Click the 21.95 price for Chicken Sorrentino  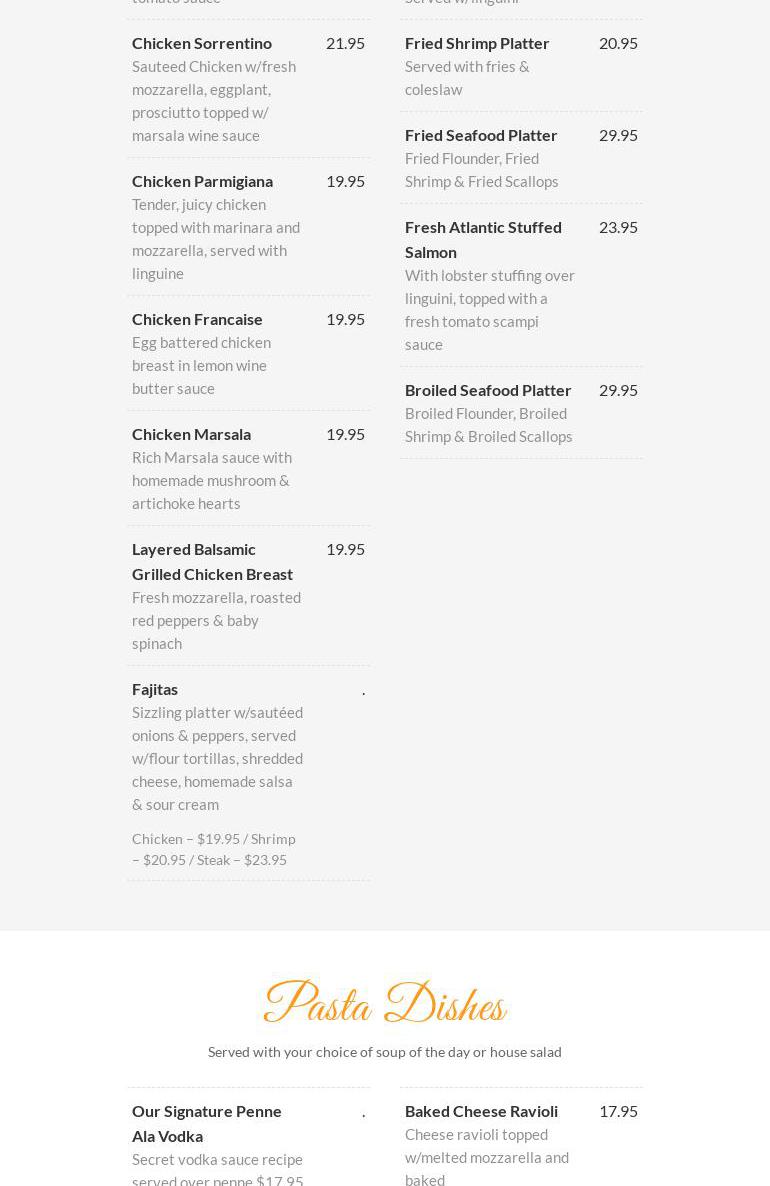click(x=345, y=43)
